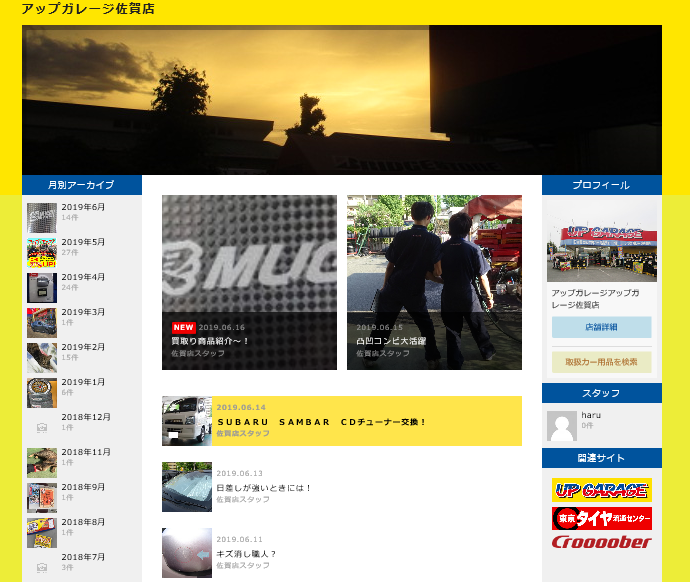Click the 月別アーカイブ section header

(82, 185)
